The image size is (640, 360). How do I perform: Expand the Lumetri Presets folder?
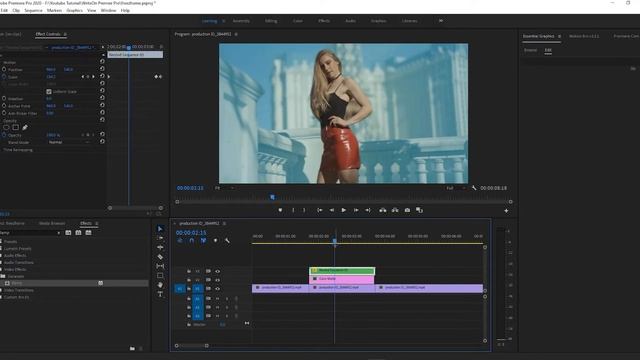tap(18, 249)
